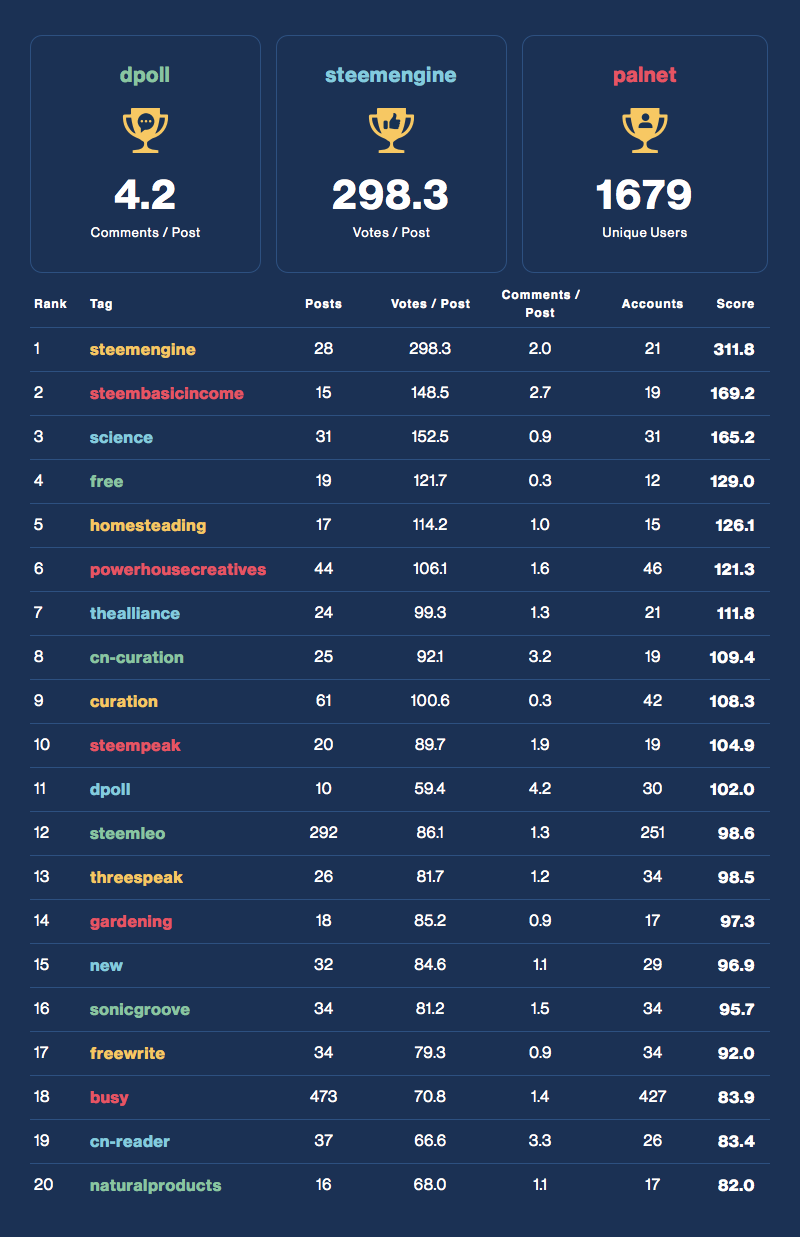This screenshot has width=800, height=1237.
Task: Open the science tag
Action: [121, 437]
